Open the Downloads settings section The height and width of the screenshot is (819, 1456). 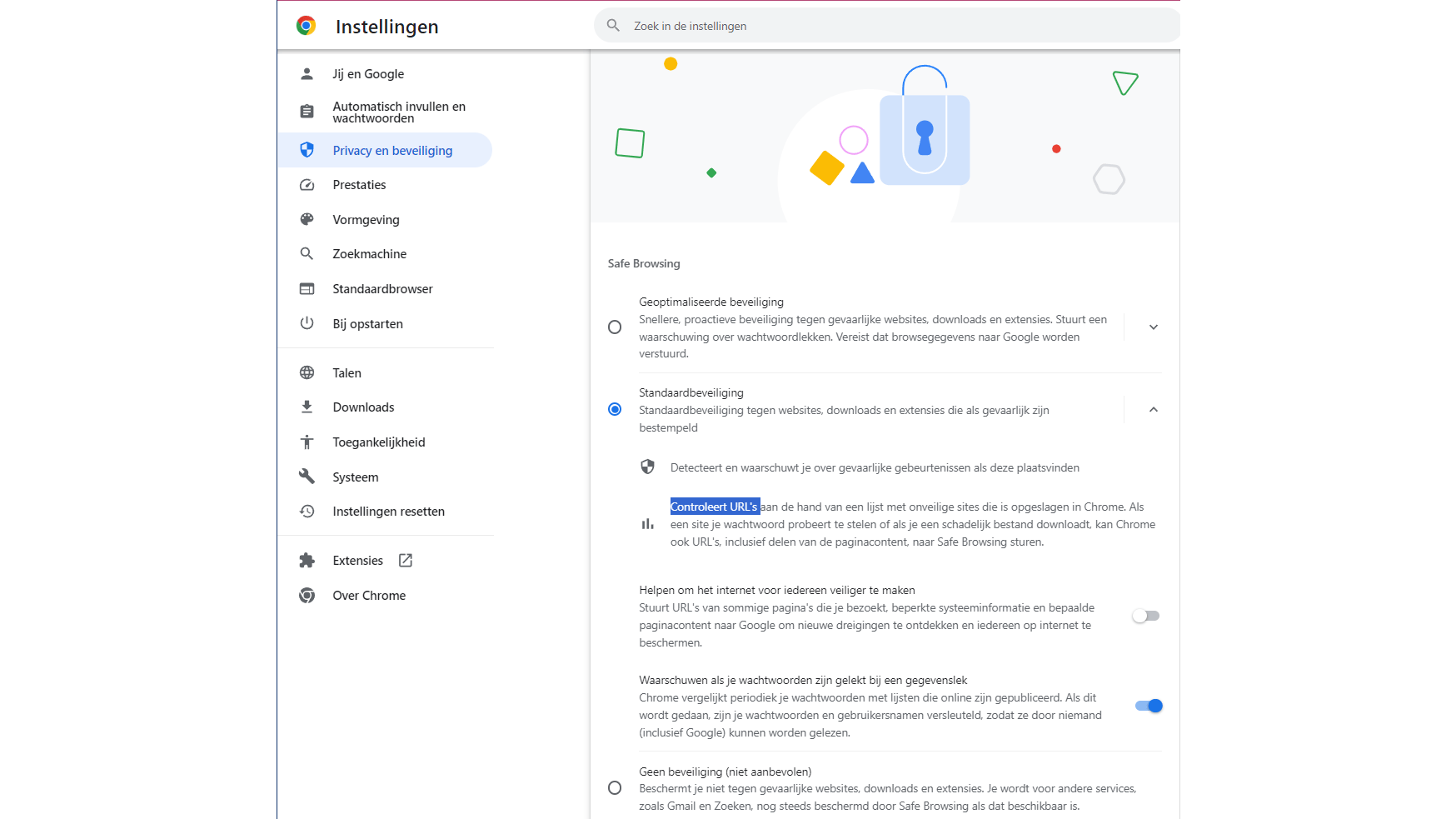click(x=363, y=407)
